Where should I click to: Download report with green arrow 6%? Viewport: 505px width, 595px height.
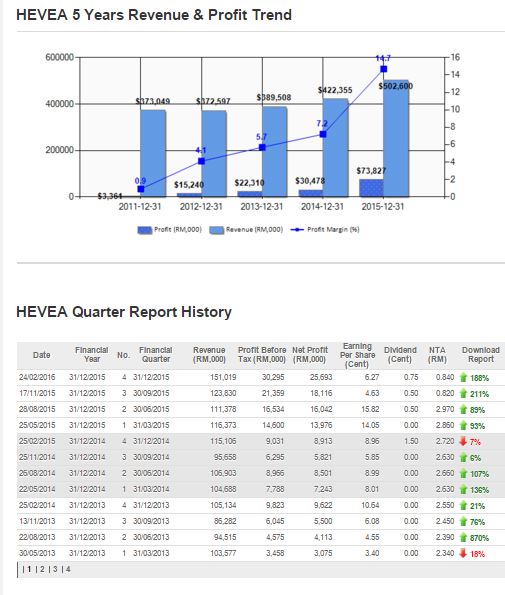coord(470,457)
